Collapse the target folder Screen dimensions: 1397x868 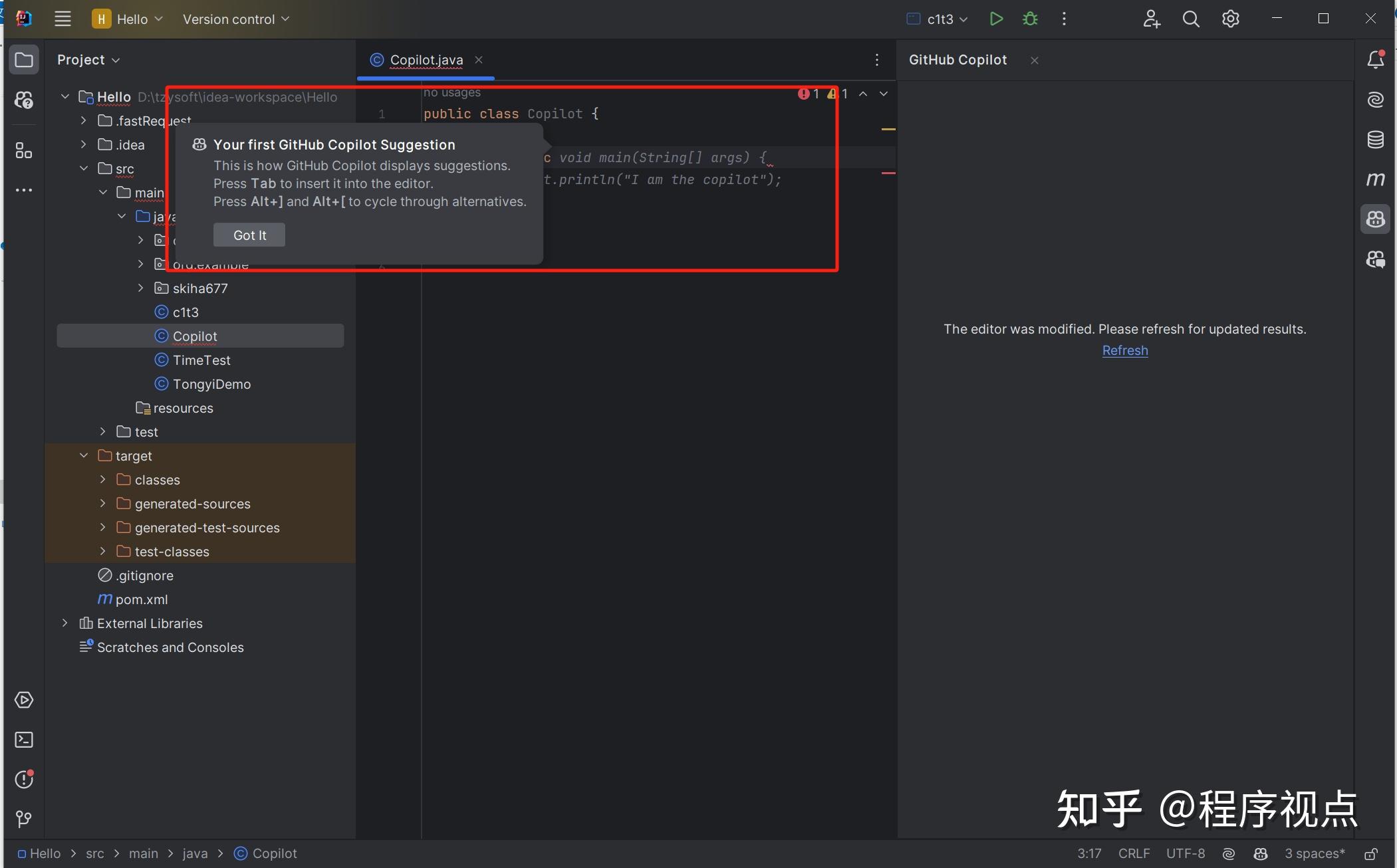(83, 455)
